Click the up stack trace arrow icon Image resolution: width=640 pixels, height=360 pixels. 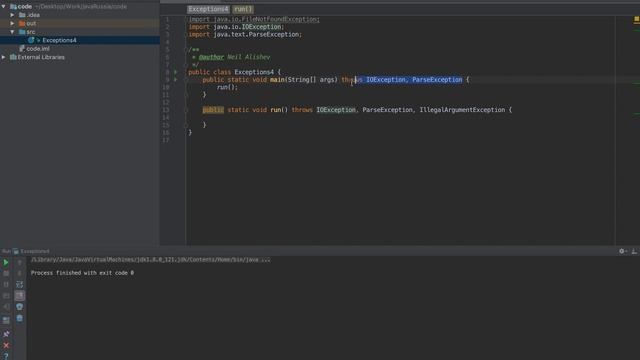pyautogui.click(x=19, y=262)
